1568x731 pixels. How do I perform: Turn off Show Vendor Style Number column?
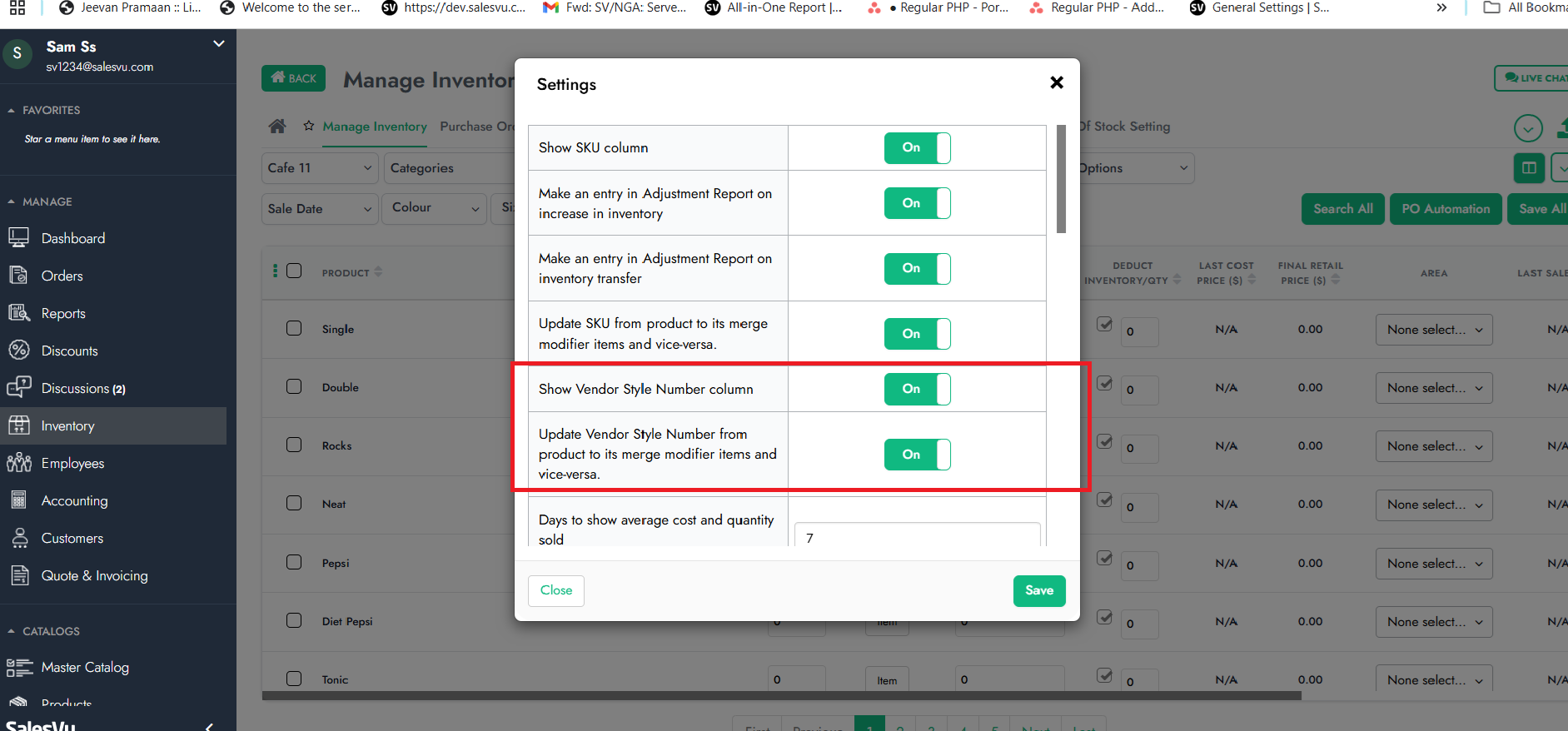click(917, 389)
